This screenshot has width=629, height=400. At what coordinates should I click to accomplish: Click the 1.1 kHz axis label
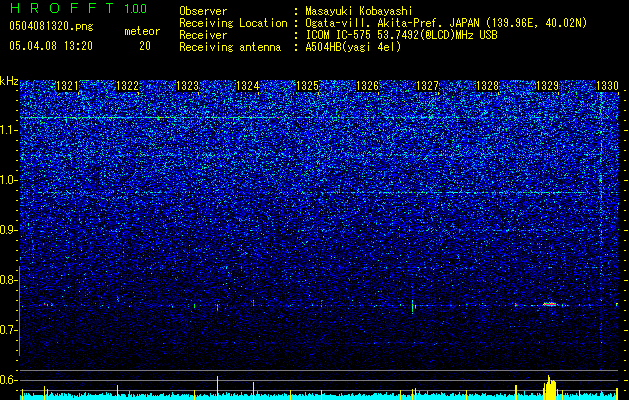pos(9,130)
